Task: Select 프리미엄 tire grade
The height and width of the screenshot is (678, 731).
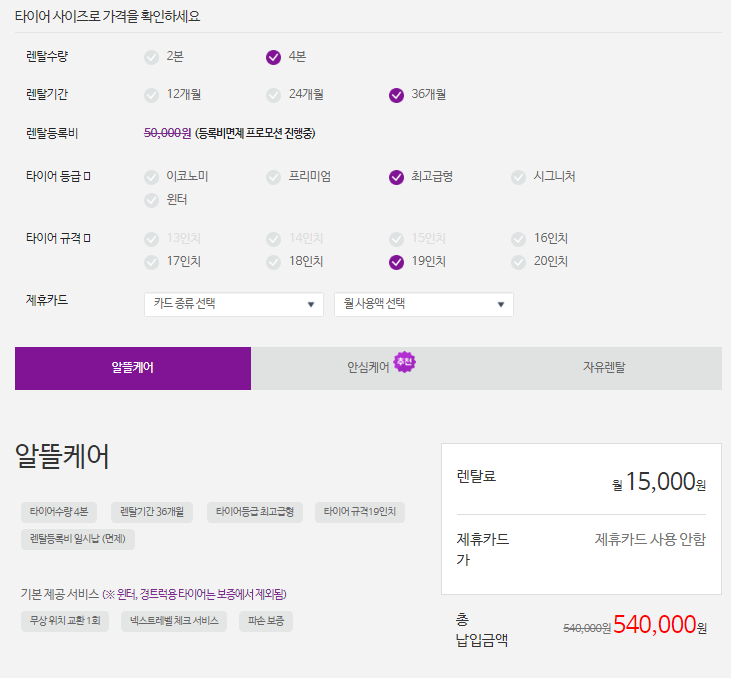Action: (x=298, y=177)
